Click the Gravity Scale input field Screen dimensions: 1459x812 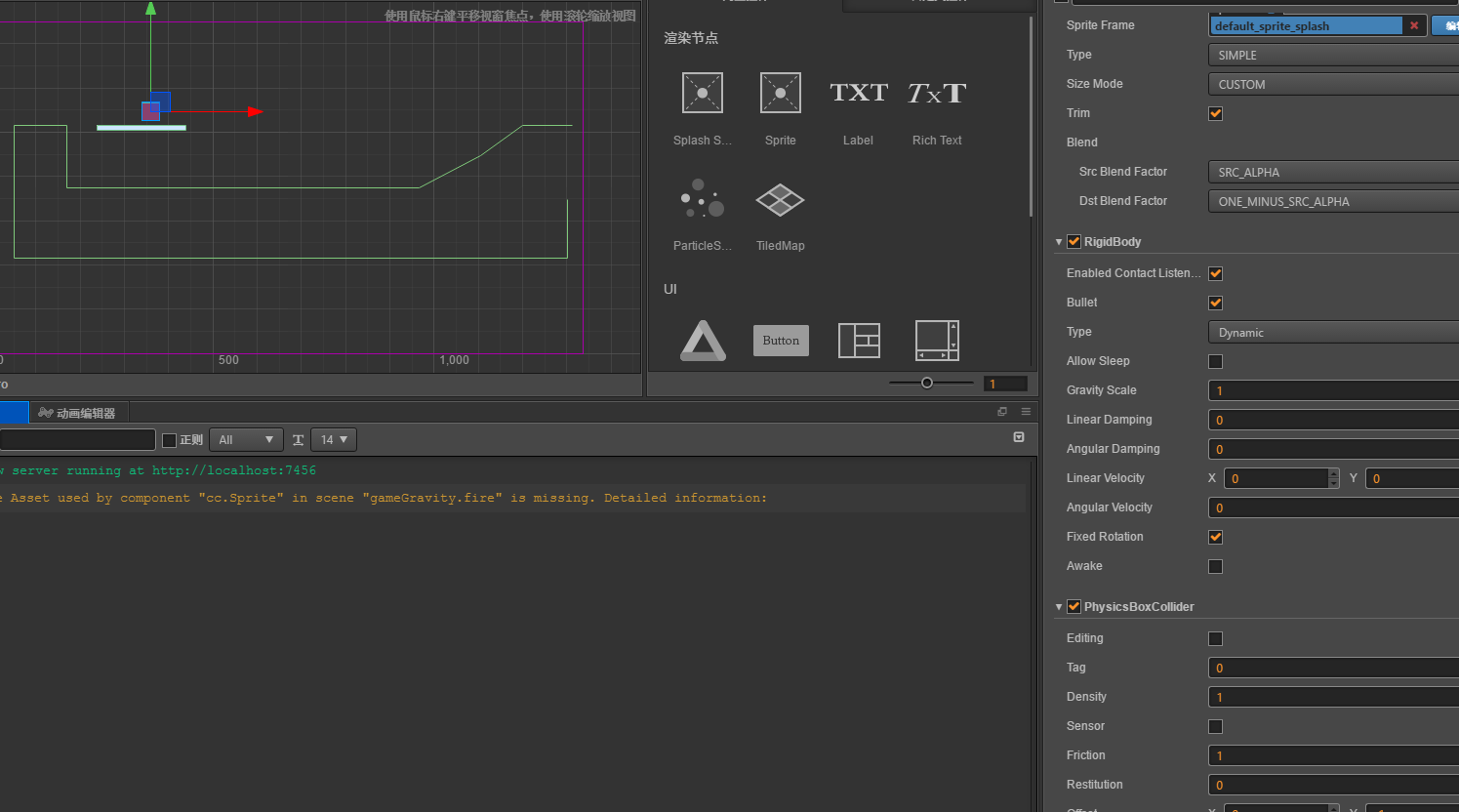pos(1333,390)
